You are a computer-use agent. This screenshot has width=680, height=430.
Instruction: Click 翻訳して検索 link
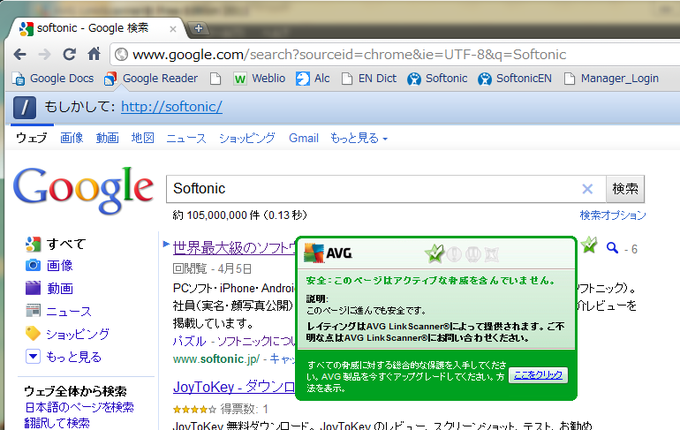[x=57, y=423]
